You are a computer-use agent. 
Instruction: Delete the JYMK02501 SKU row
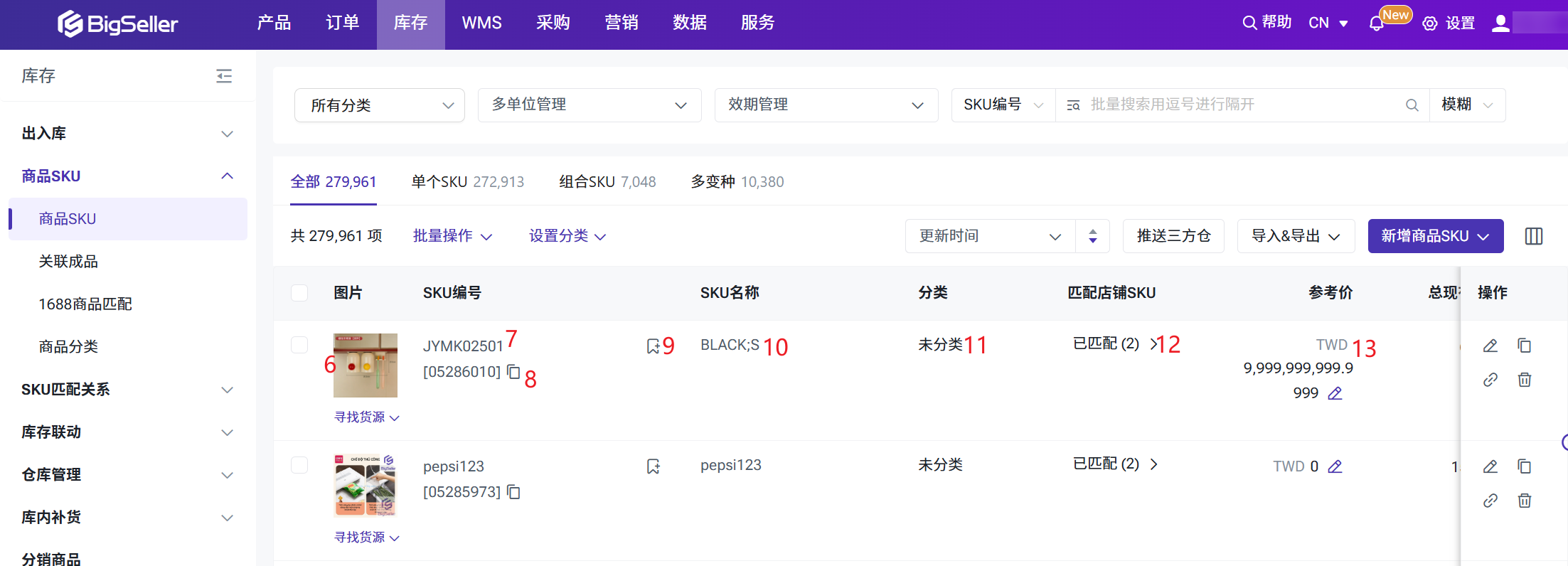[1525, 380]
